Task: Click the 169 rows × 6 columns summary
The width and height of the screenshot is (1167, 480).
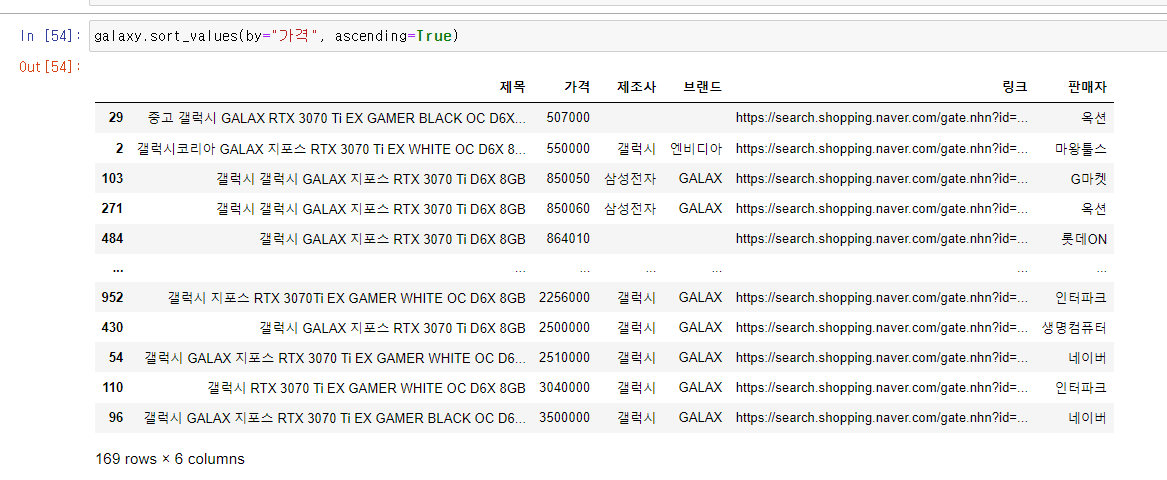Action: (170, 459)
